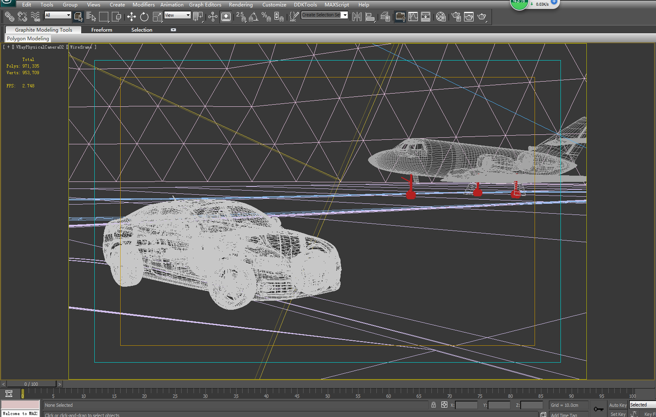Image resolution: width=656 pixels, height=417 pixels.
Task: Toggle the Selection Lock padlock
Action: [433, 404]
